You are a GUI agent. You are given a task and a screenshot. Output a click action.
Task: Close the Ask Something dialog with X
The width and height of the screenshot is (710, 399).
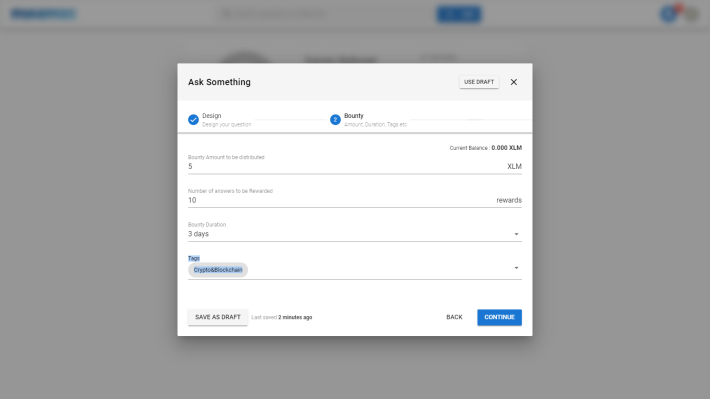click(513, 82)
